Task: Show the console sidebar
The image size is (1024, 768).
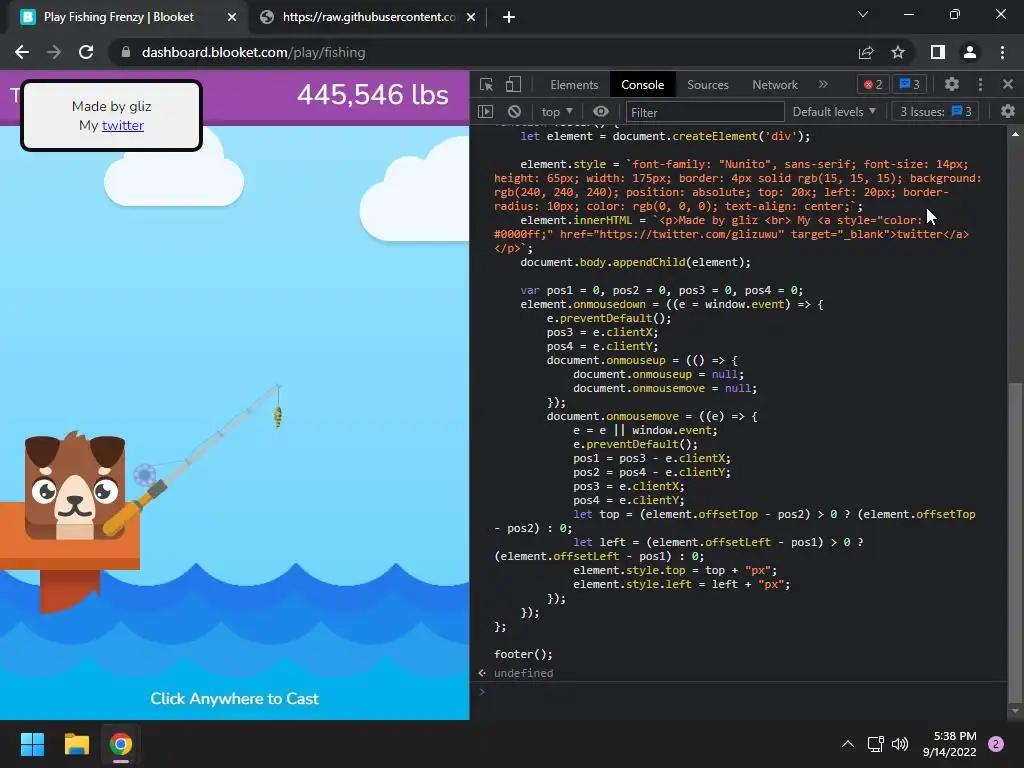Action: [x=485, y=112]
